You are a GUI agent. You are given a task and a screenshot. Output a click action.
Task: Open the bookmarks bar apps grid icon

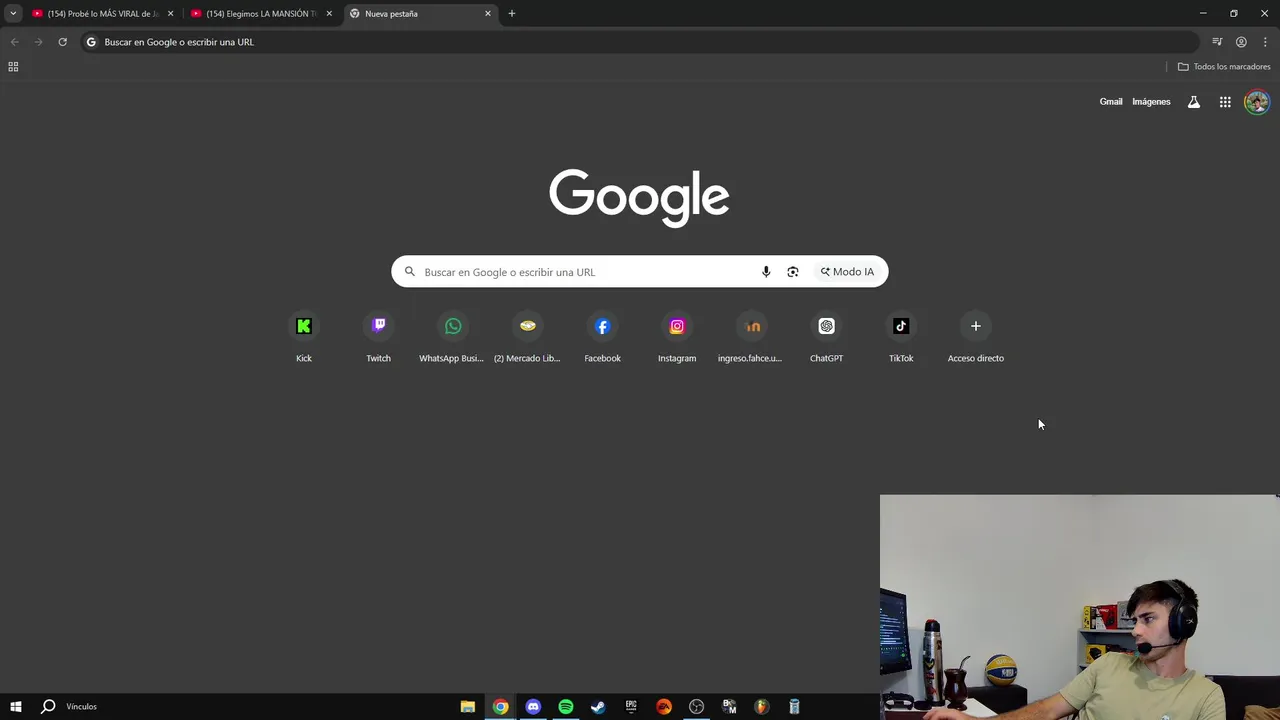point(13,67)
